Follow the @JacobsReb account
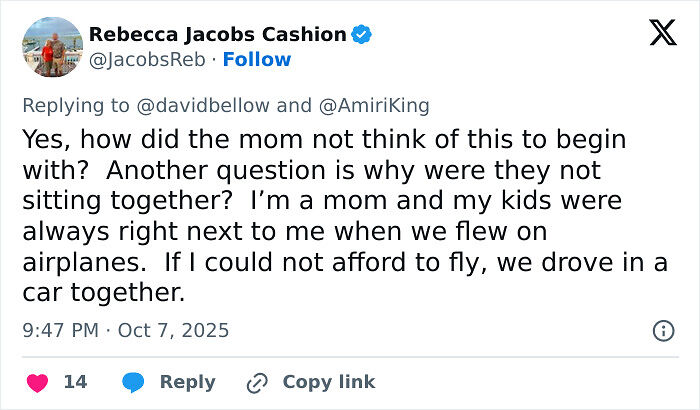The width and height of the screenshot is (700, 410). tap(257, 60)
